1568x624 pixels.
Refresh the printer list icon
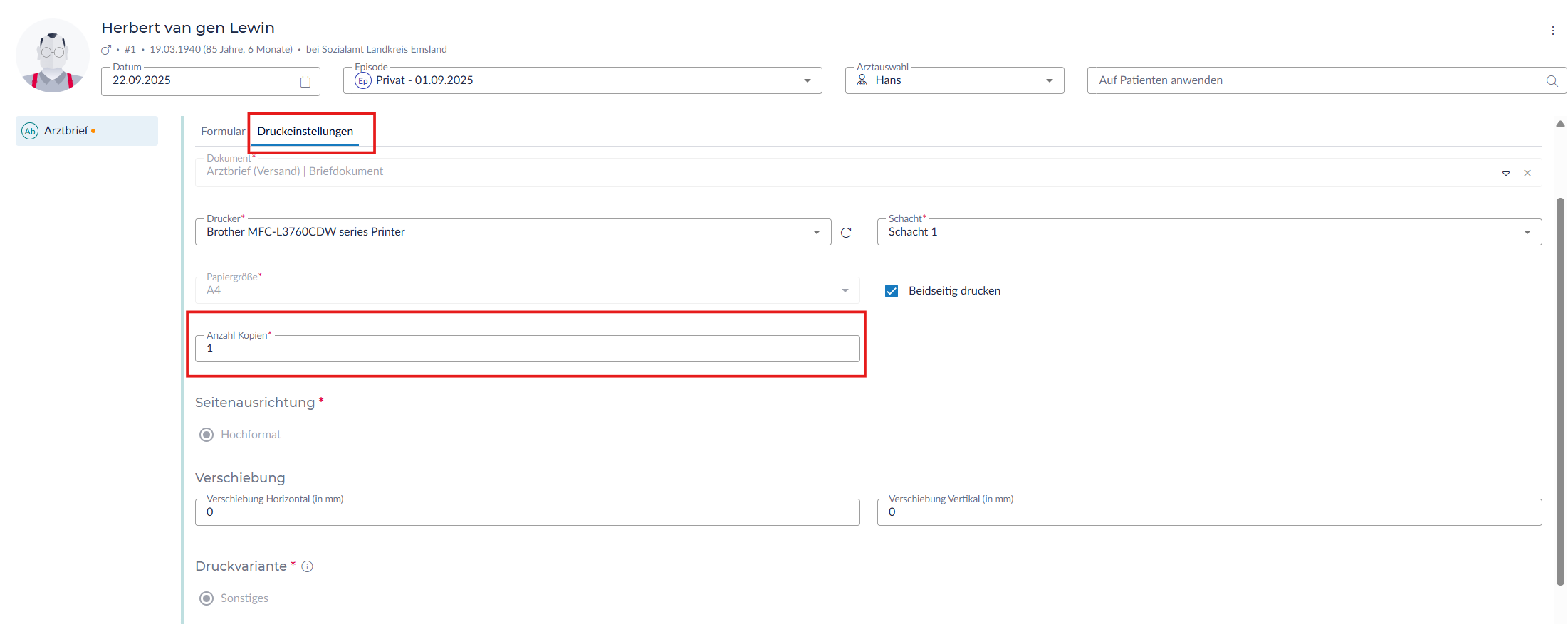(x=846, y=233)
